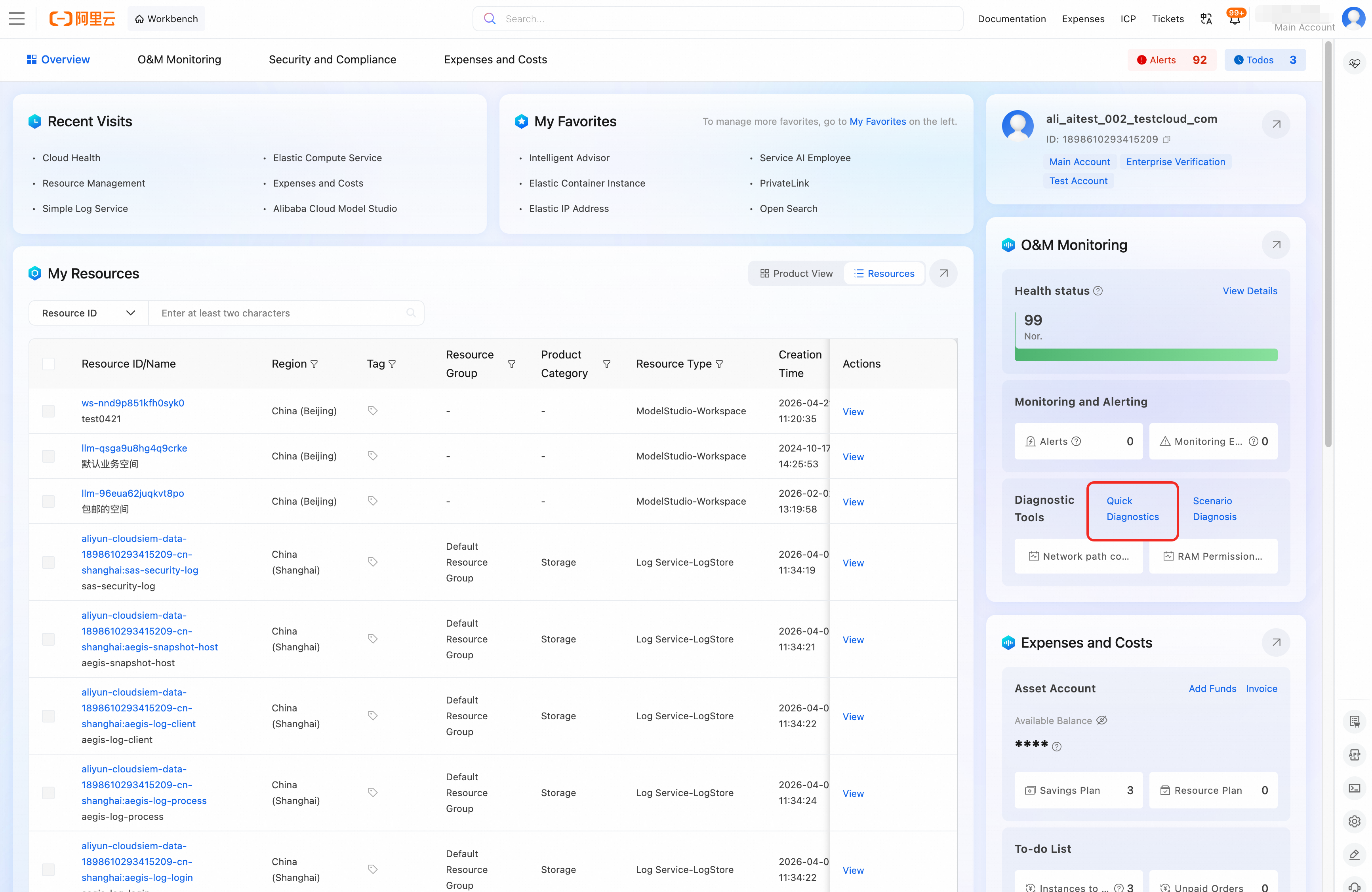Click the tag icon for ws-nnd9p851kfh0syk0
The image size is (1372, 892).
[373, 410]
